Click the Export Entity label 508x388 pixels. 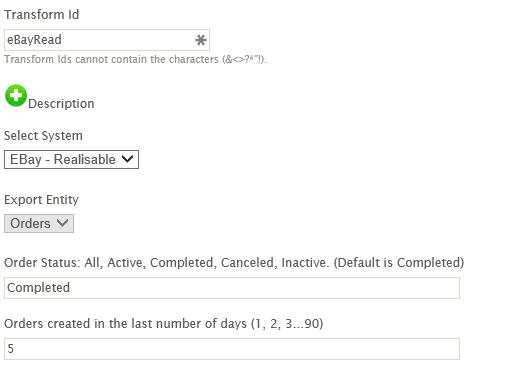(41, 200)
